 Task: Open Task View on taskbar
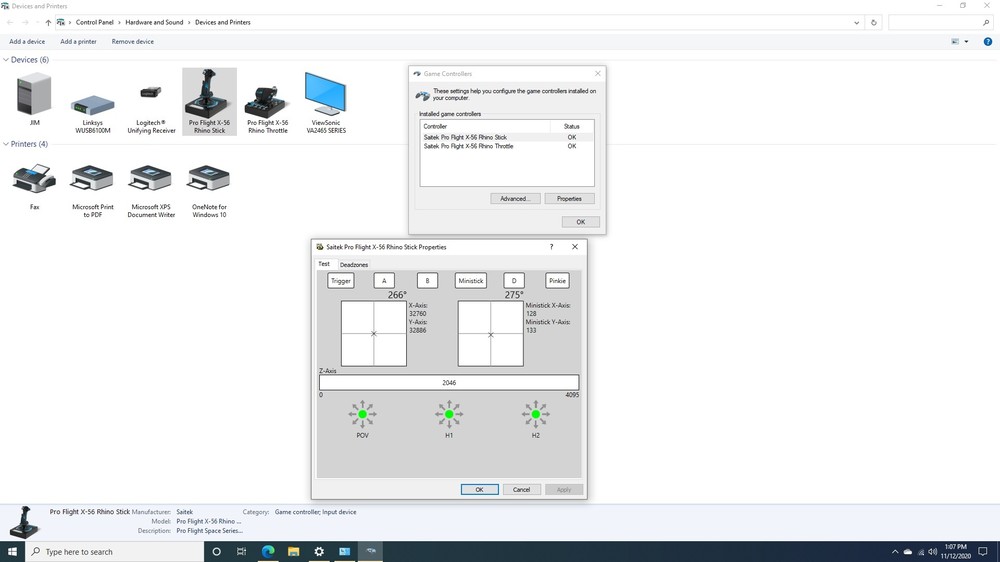point(242,552)
